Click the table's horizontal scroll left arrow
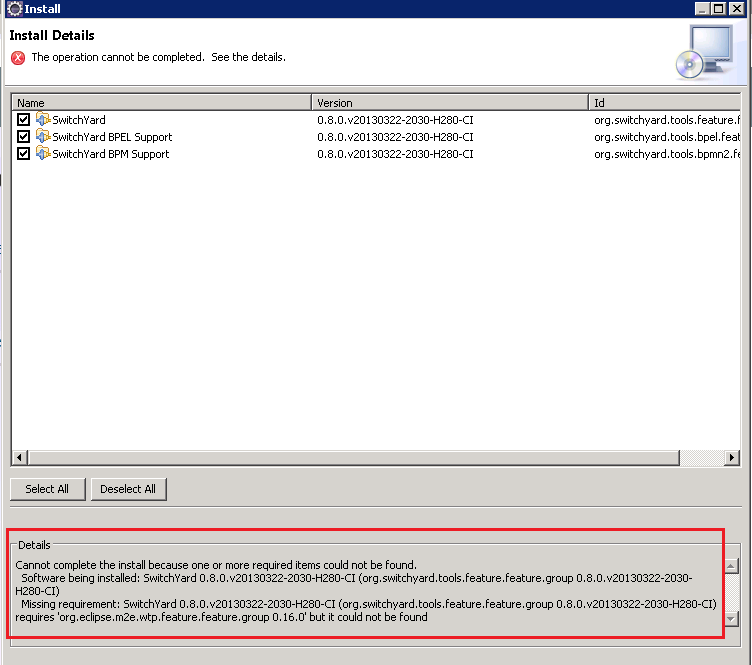752x665 pixels. (19, 457)
